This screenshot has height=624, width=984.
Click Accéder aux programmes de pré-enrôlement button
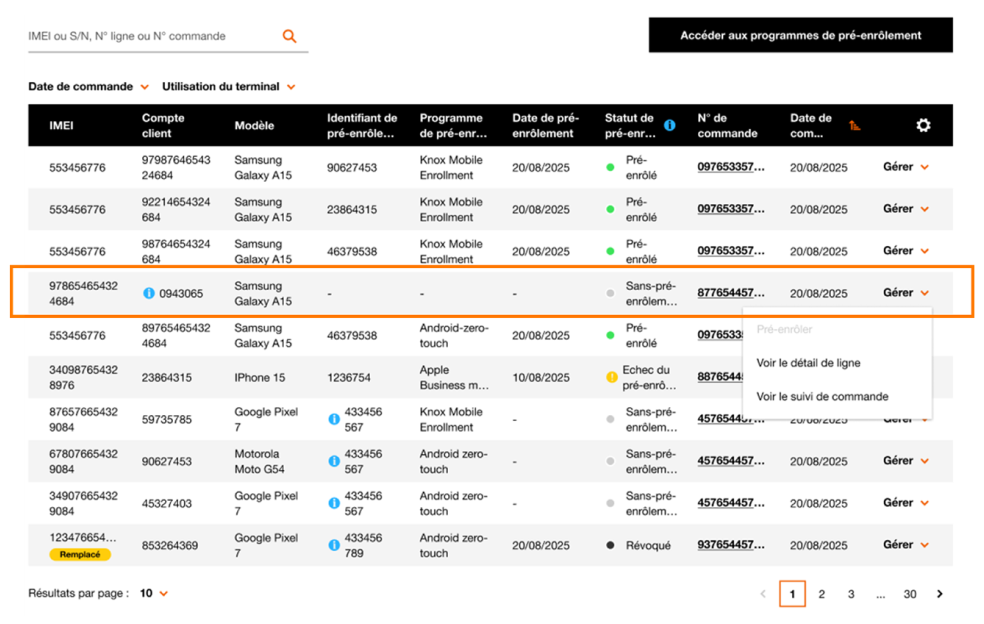800,35
